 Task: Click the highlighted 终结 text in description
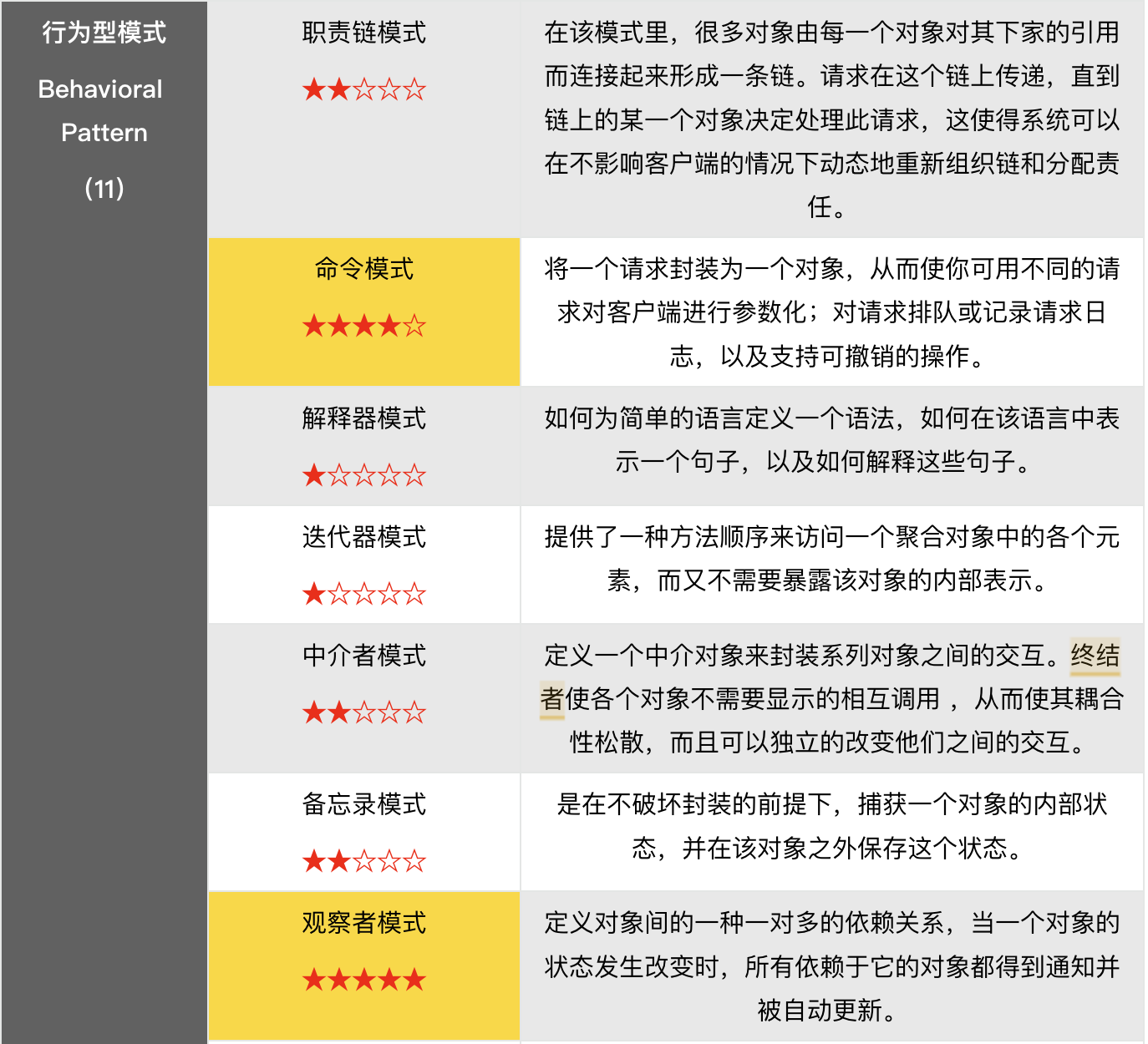[x=1095, y=656]
